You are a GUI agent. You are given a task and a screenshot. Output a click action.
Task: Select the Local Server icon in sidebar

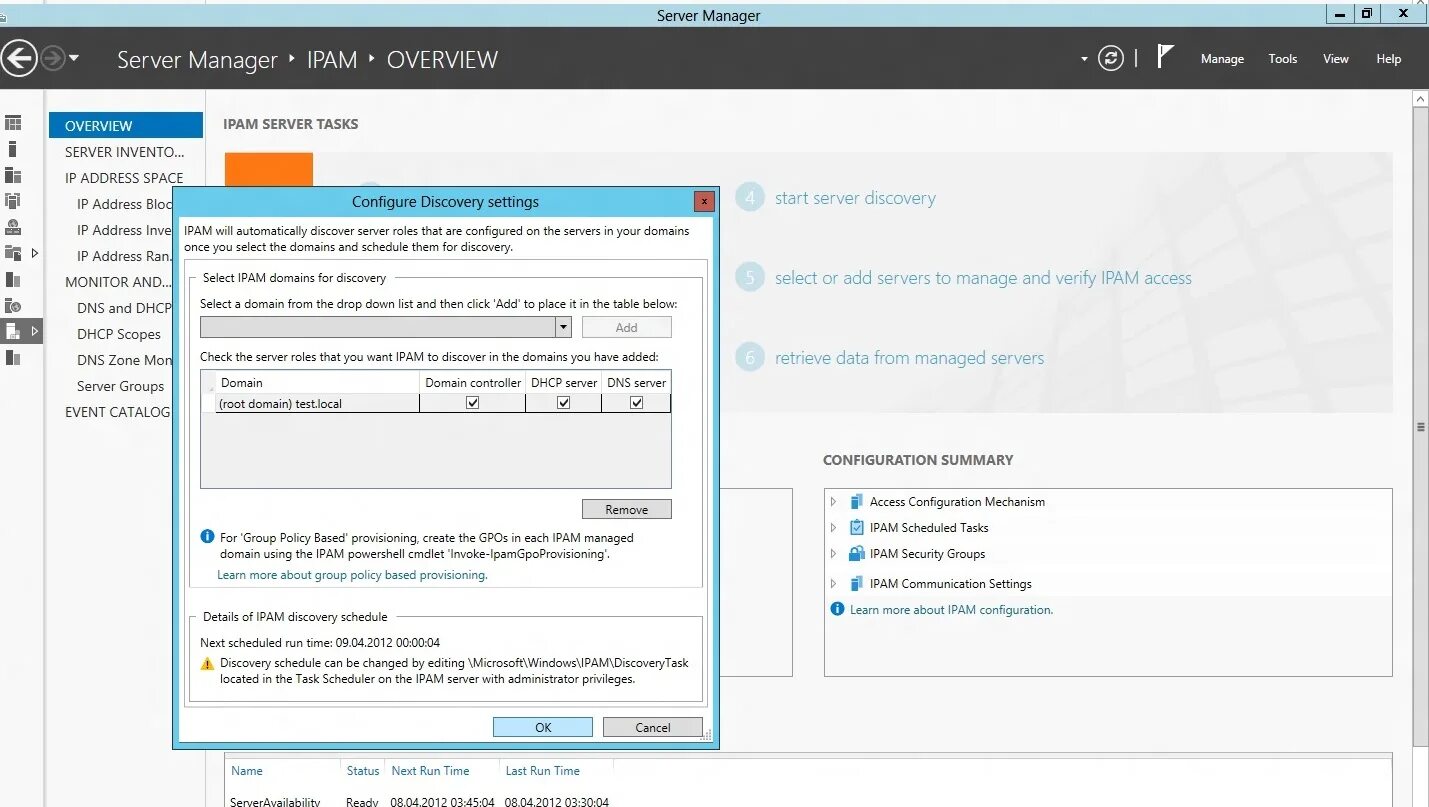coord(13,149)
